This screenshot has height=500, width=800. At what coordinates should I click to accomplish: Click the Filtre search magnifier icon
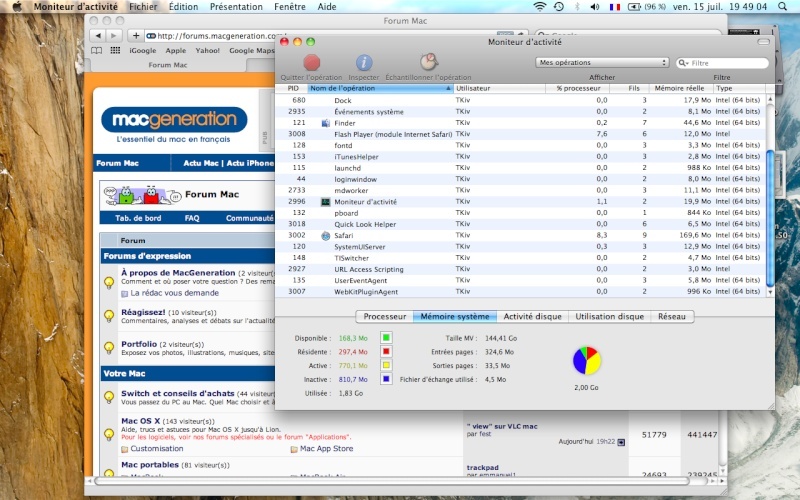tap(683, 63)
